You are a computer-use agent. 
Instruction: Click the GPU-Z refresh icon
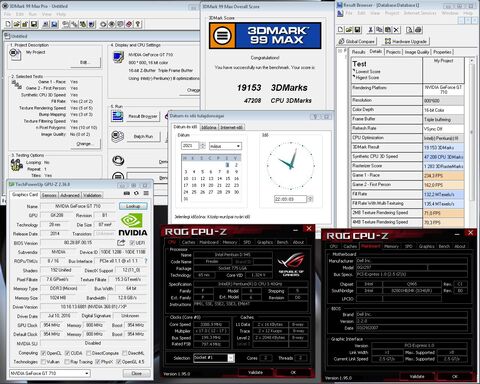(136, 193)
